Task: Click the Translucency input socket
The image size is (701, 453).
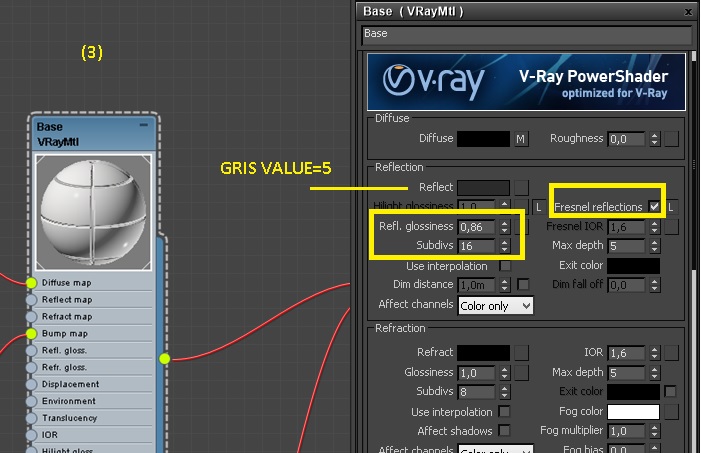Action: click(31, 418)
